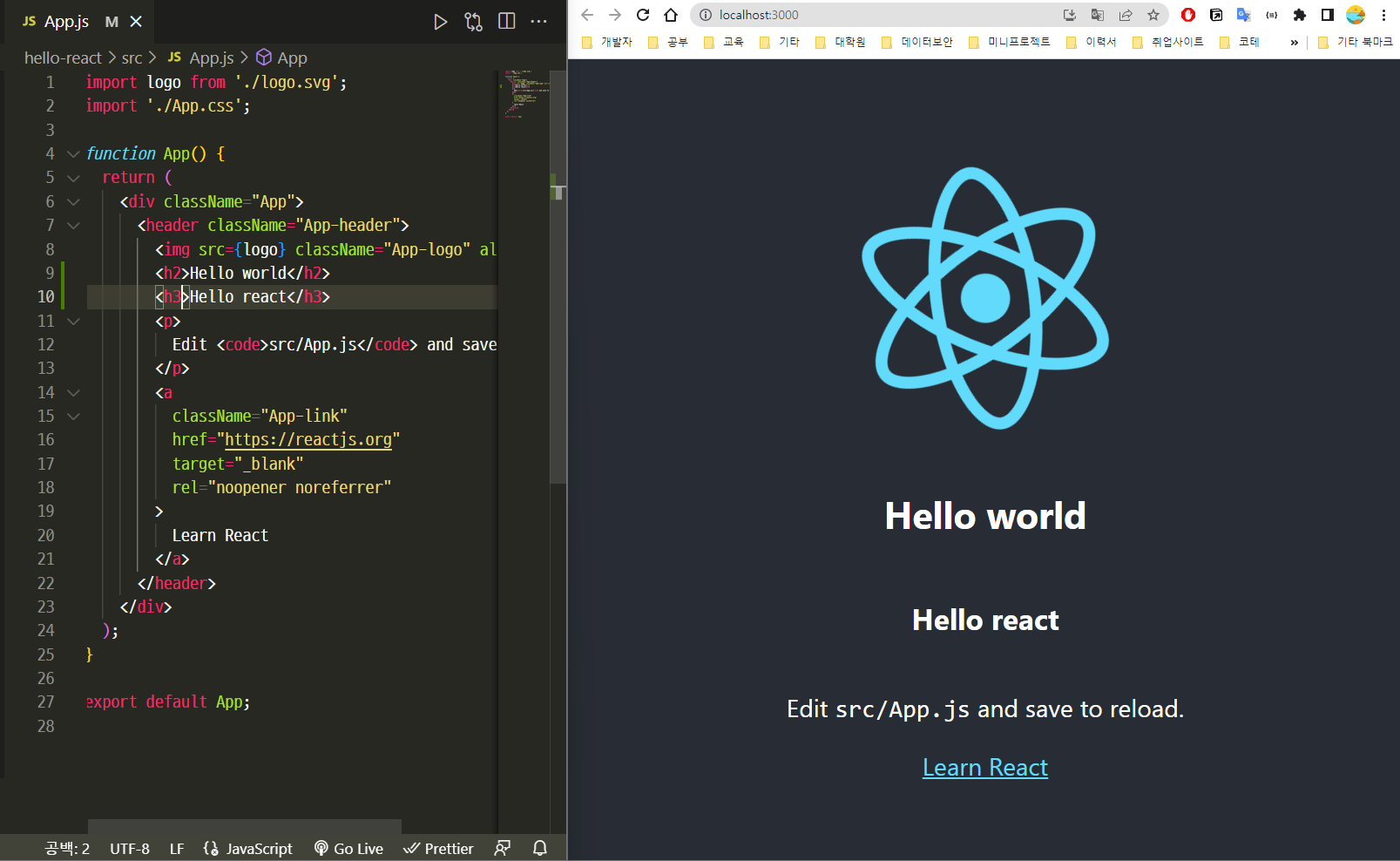Click the Prettier status bar item
The height and width of the screenshot is (861, 1400).
pos(438,849)
